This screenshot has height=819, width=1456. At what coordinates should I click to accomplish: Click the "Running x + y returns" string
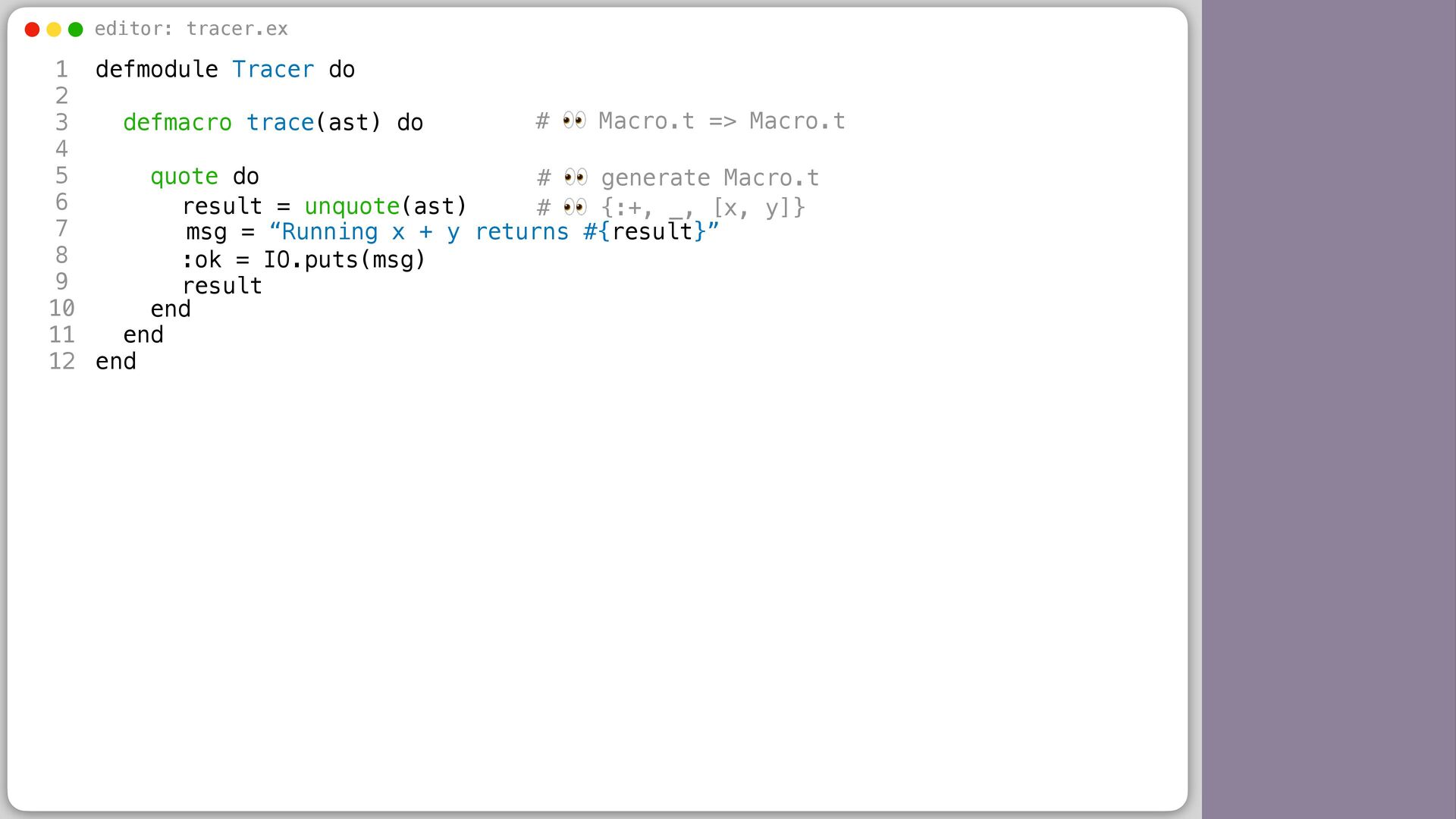coord(419,232)
